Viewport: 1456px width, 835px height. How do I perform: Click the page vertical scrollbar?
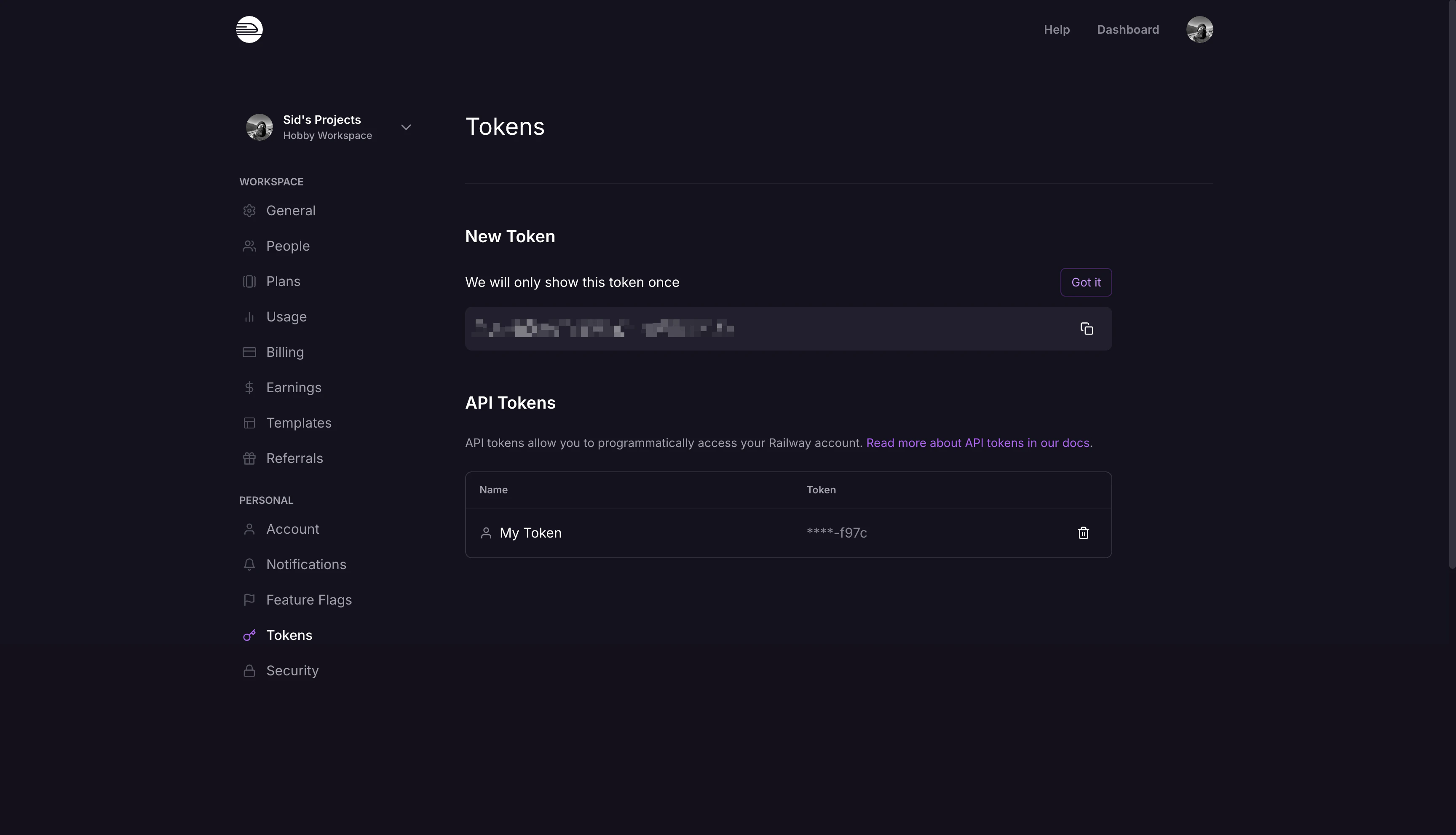click(x=1452, y=284)
